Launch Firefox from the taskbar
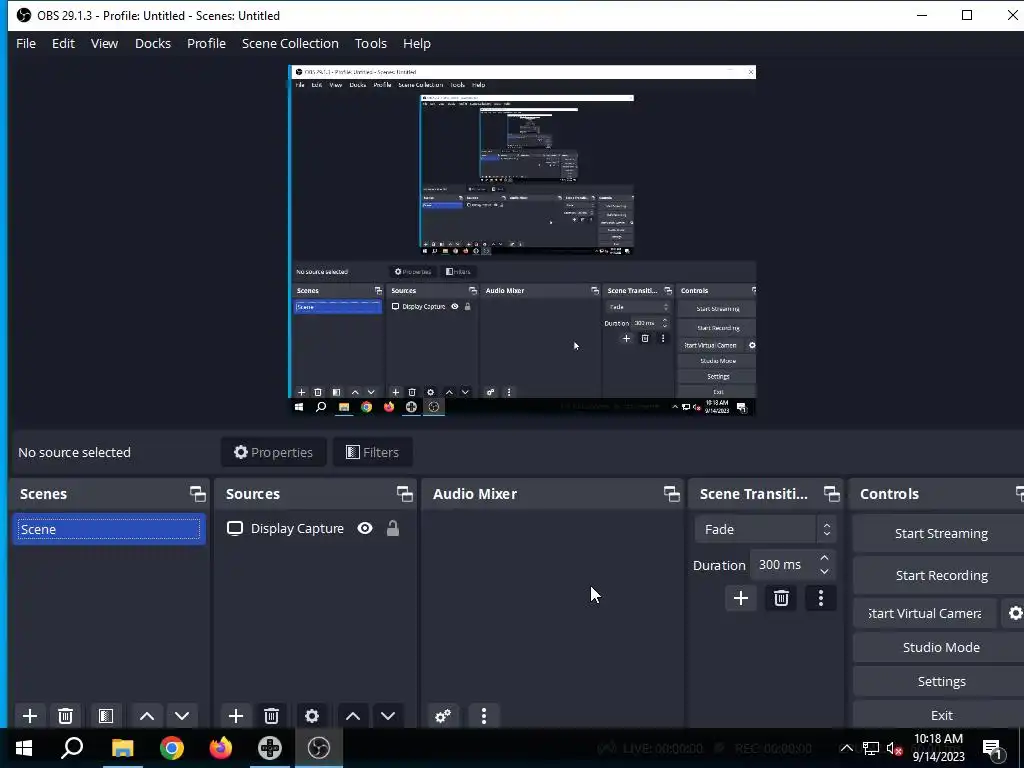This screenshot has height=768, width=1024. (221, 748)
